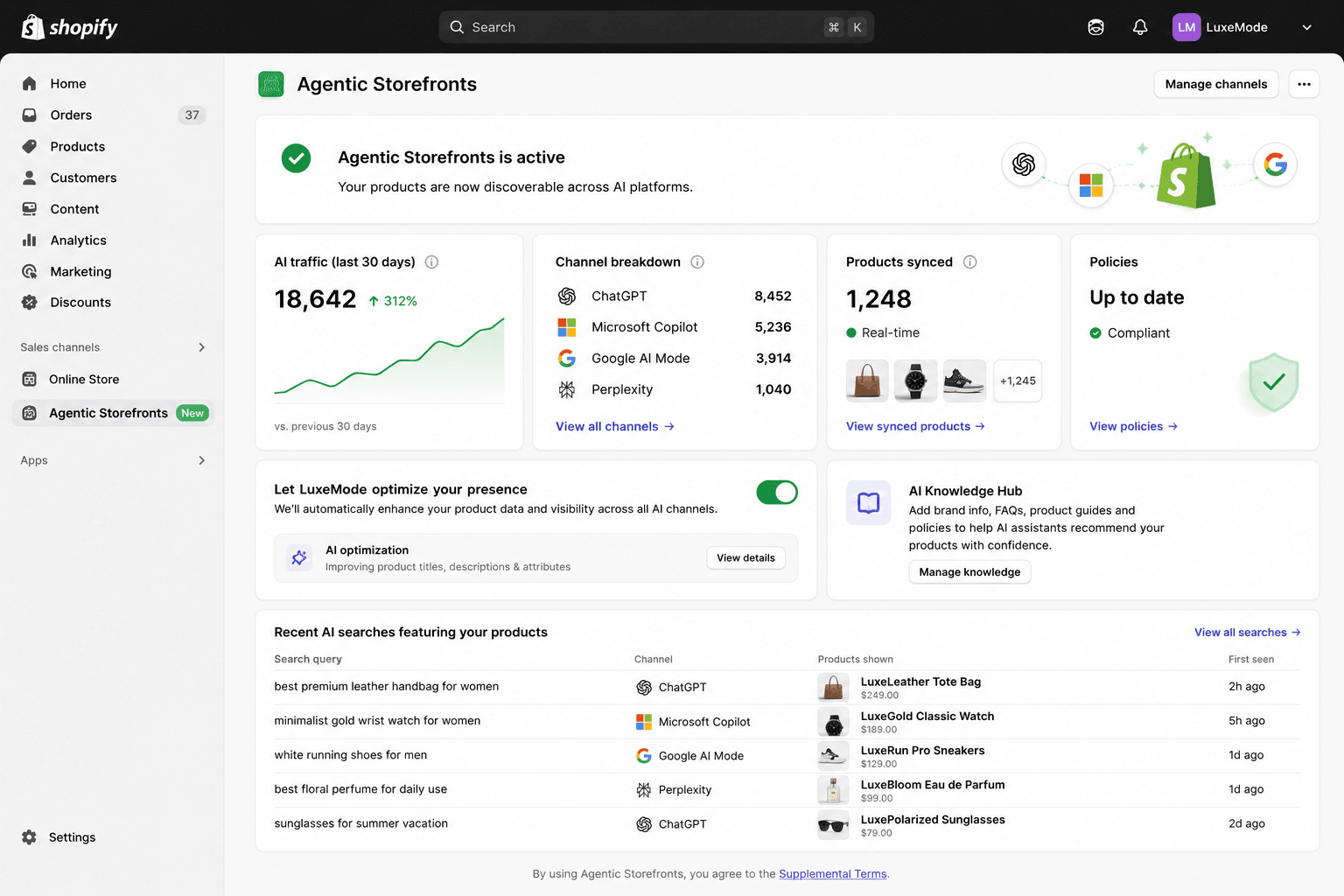Click the info icon beside Products synced
This screenshot has height=896, width=1344.
969,262
